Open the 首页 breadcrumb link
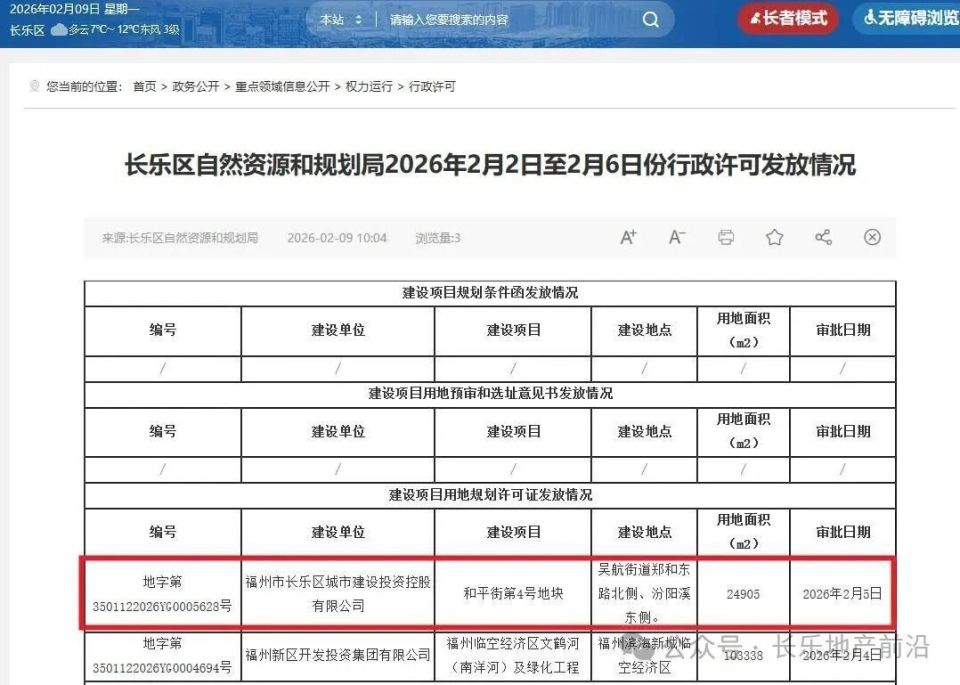This screenshot has width=960, height=685. pos(143,87)
